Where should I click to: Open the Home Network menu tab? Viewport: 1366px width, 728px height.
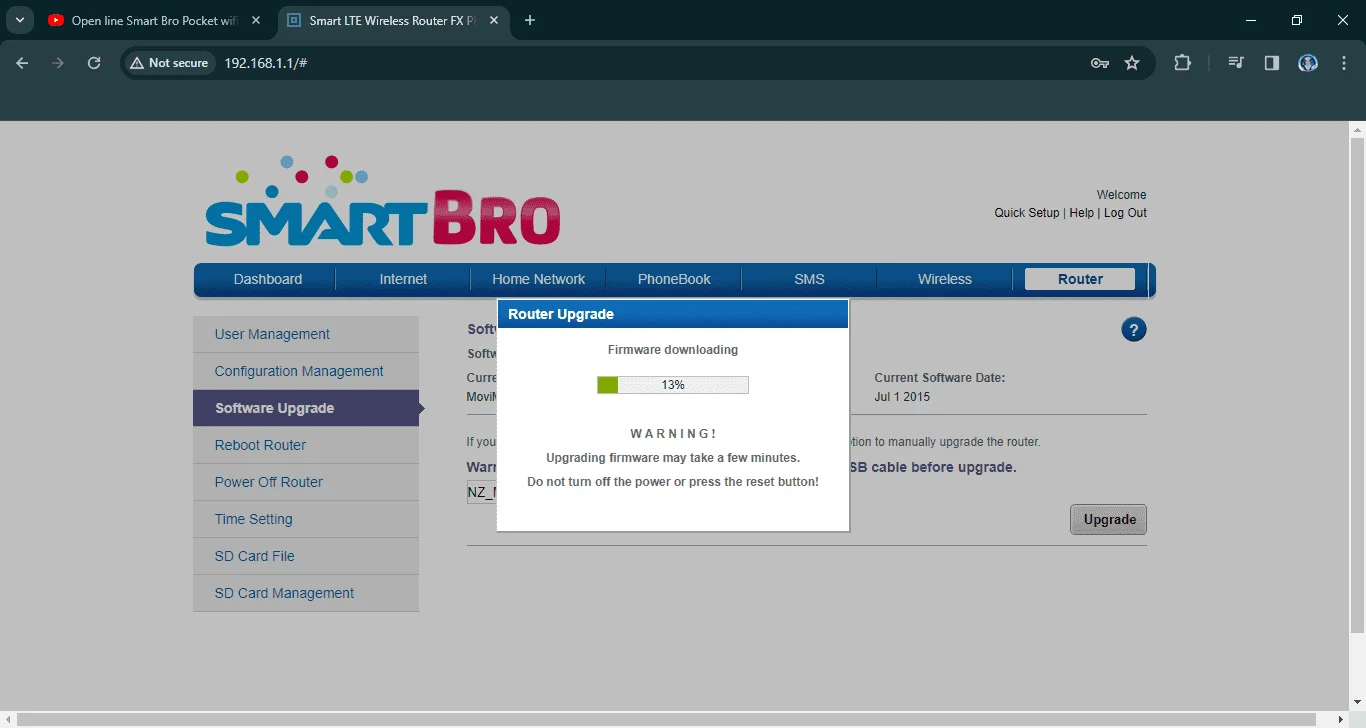pyautogui.click(x=539, y=279)
